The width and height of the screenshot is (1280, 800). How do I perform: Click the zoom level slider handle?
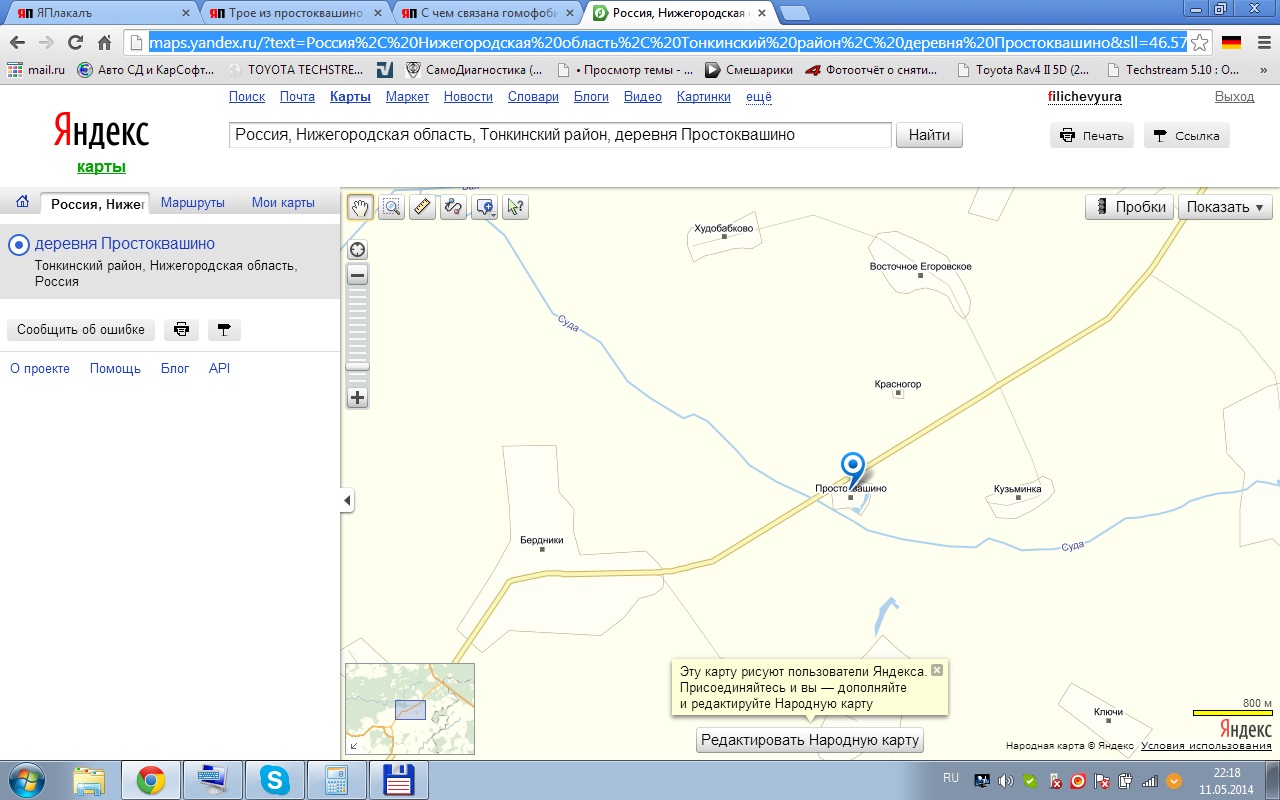tap(357, 367)
